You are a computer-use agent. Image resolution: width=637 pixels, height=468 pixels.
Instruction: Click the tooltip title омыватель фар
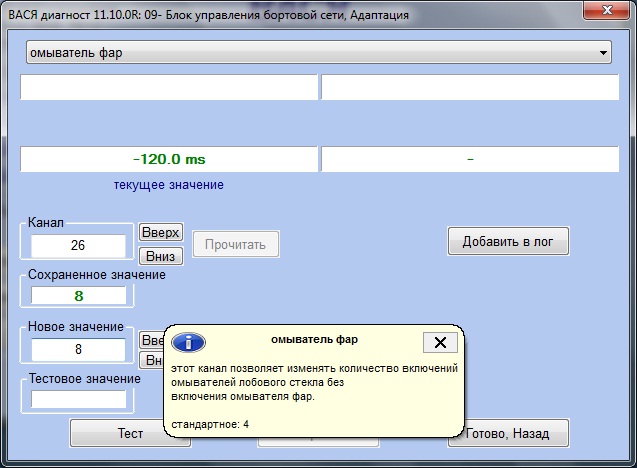coord(314,340)
